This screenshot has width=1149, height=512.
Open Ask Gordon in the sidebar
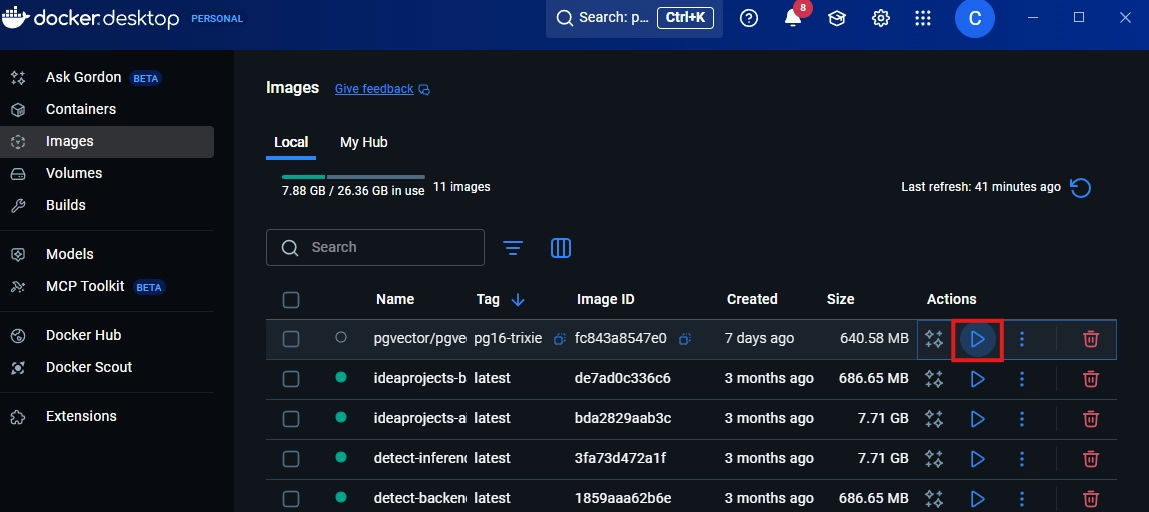107,77
